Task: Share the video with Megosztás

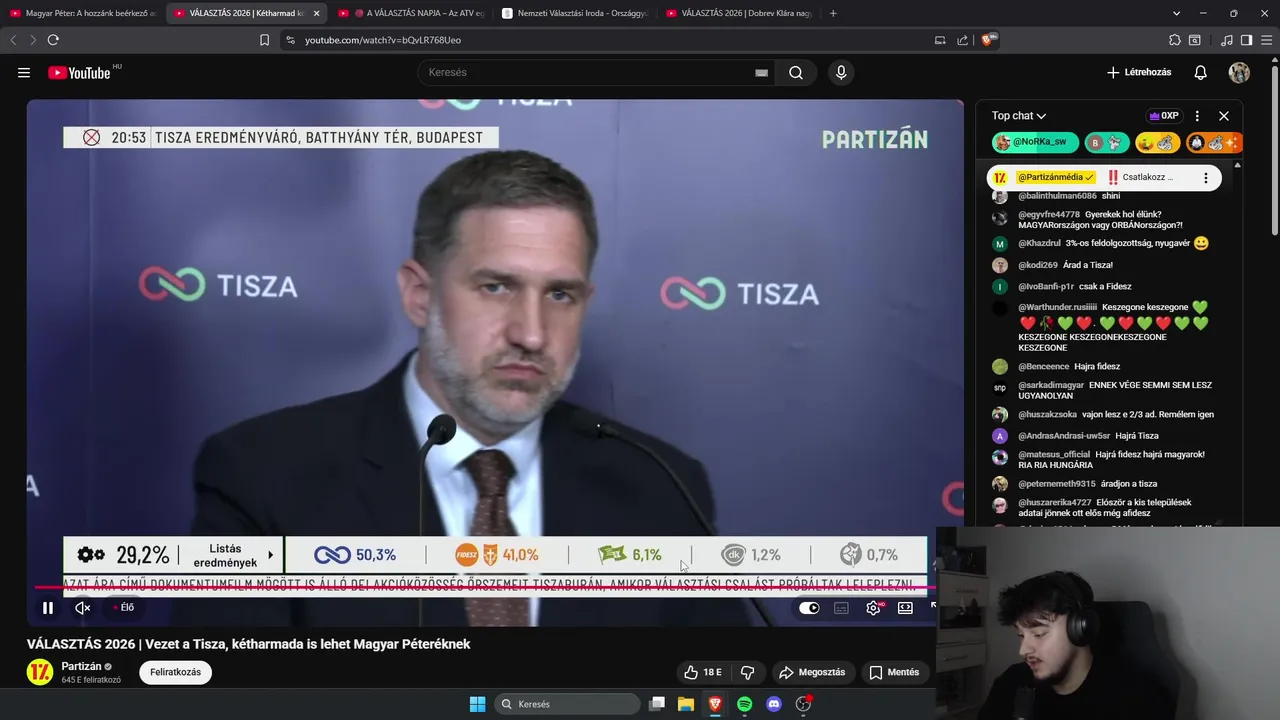Action: [812, 672]
